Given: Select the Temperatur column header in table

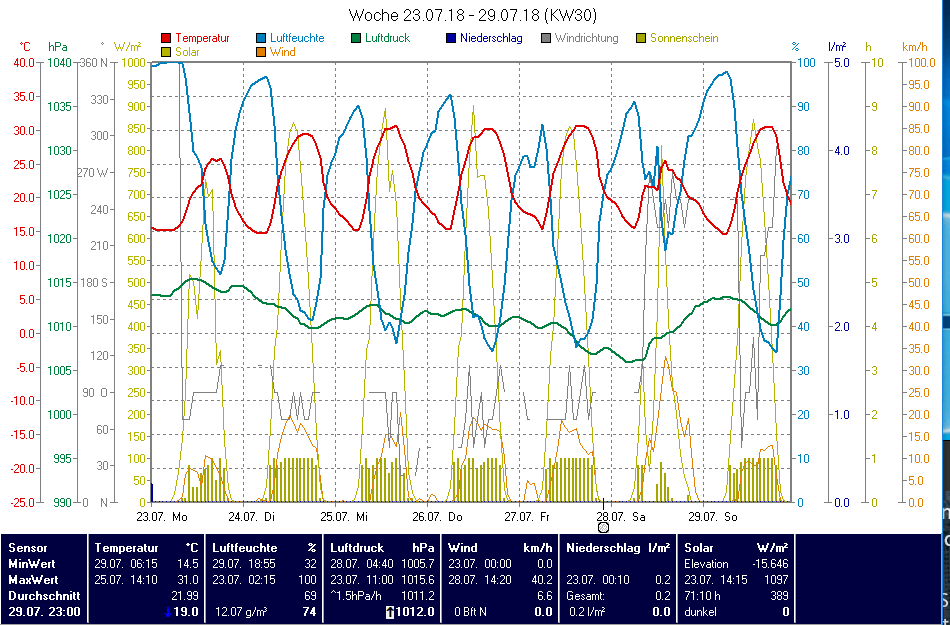Looking at the screenshot, I should point(126,548).
